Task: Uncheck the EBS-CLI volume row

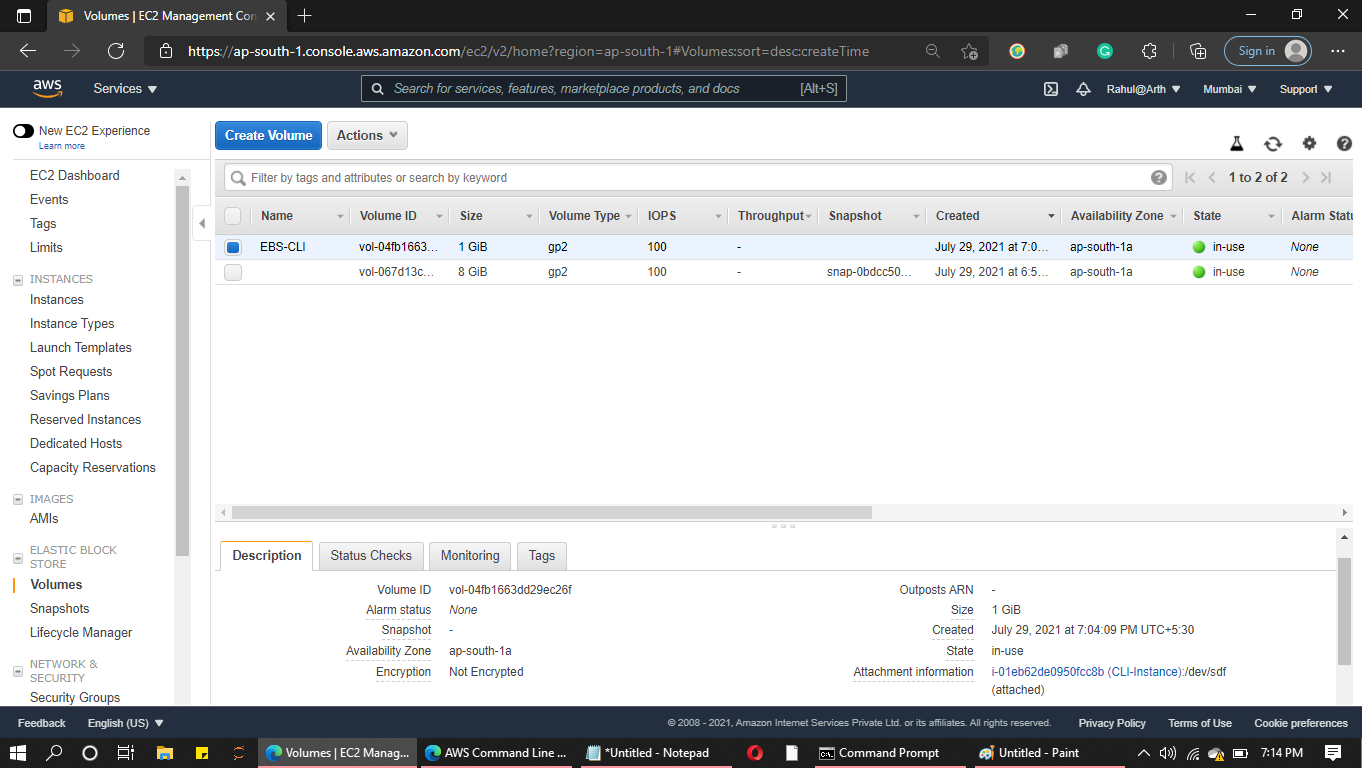Action: click(x=232, y=247)
